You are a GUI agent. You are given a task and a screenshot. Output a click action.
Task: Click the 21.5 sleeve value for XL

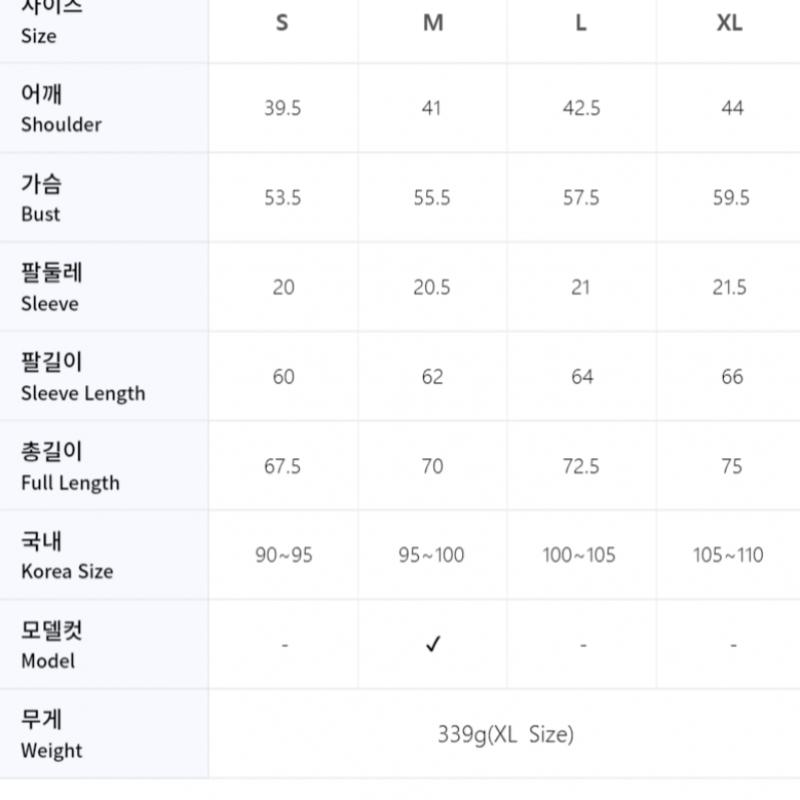pos(730,288)
